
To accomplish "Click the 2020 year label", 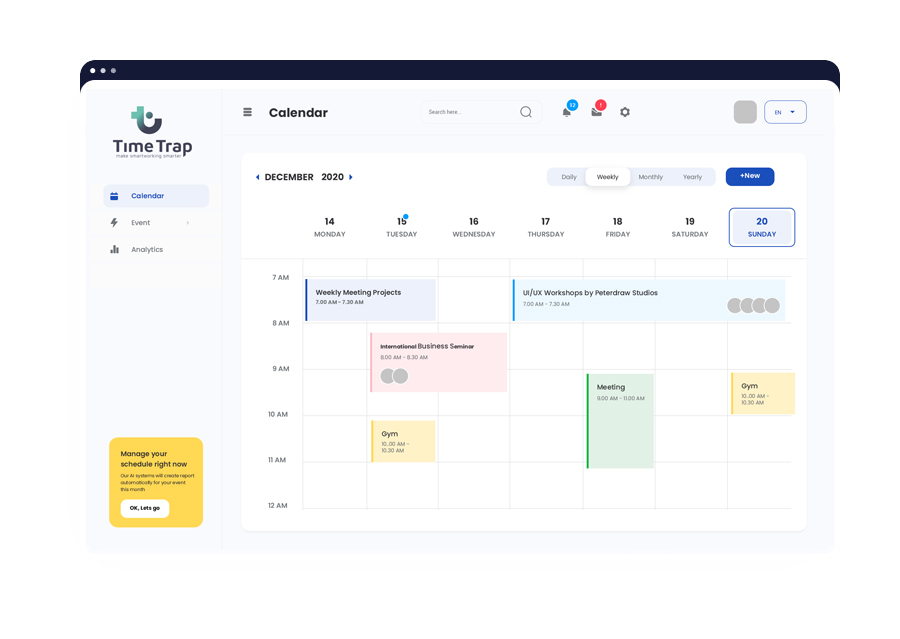I will pos(332,177).
